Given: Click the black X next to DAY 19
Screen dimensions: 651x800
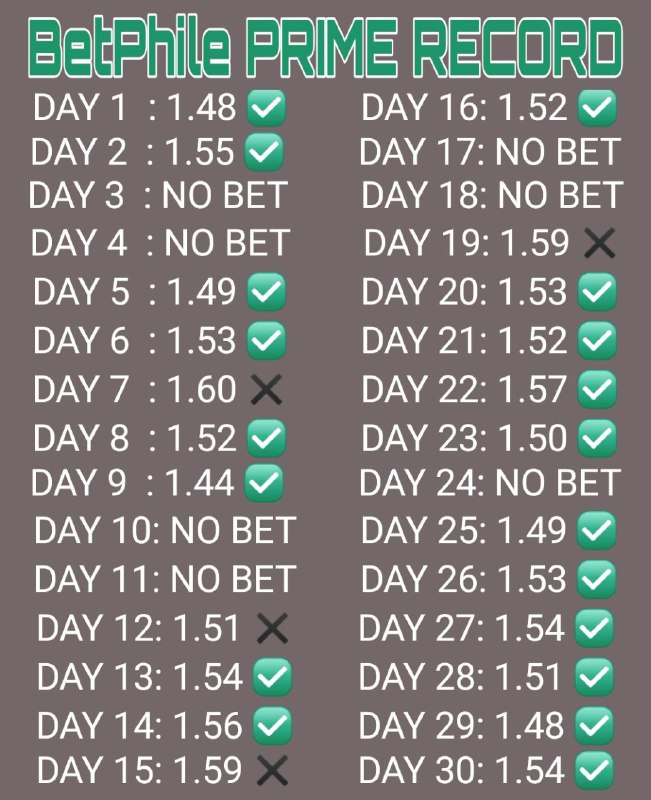Looking at the screenshot, I should point(599,243).
